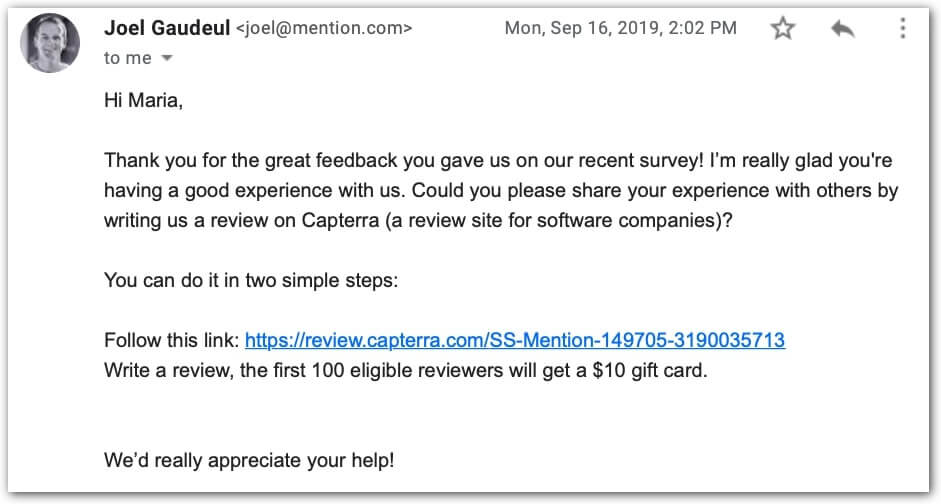Expand recipient details arrow beside 'to me'
The width and height of the screenshot is (941, 504).
(167, 58)
